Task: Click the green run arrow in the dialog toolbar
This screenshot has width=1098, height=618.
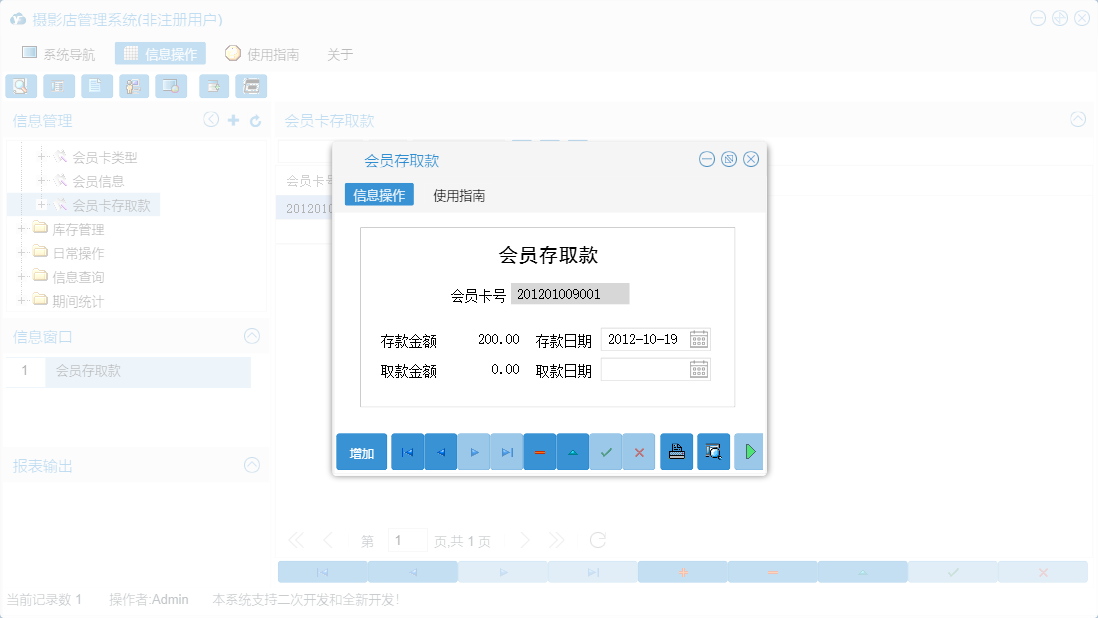Action: [x=749, y=451]
